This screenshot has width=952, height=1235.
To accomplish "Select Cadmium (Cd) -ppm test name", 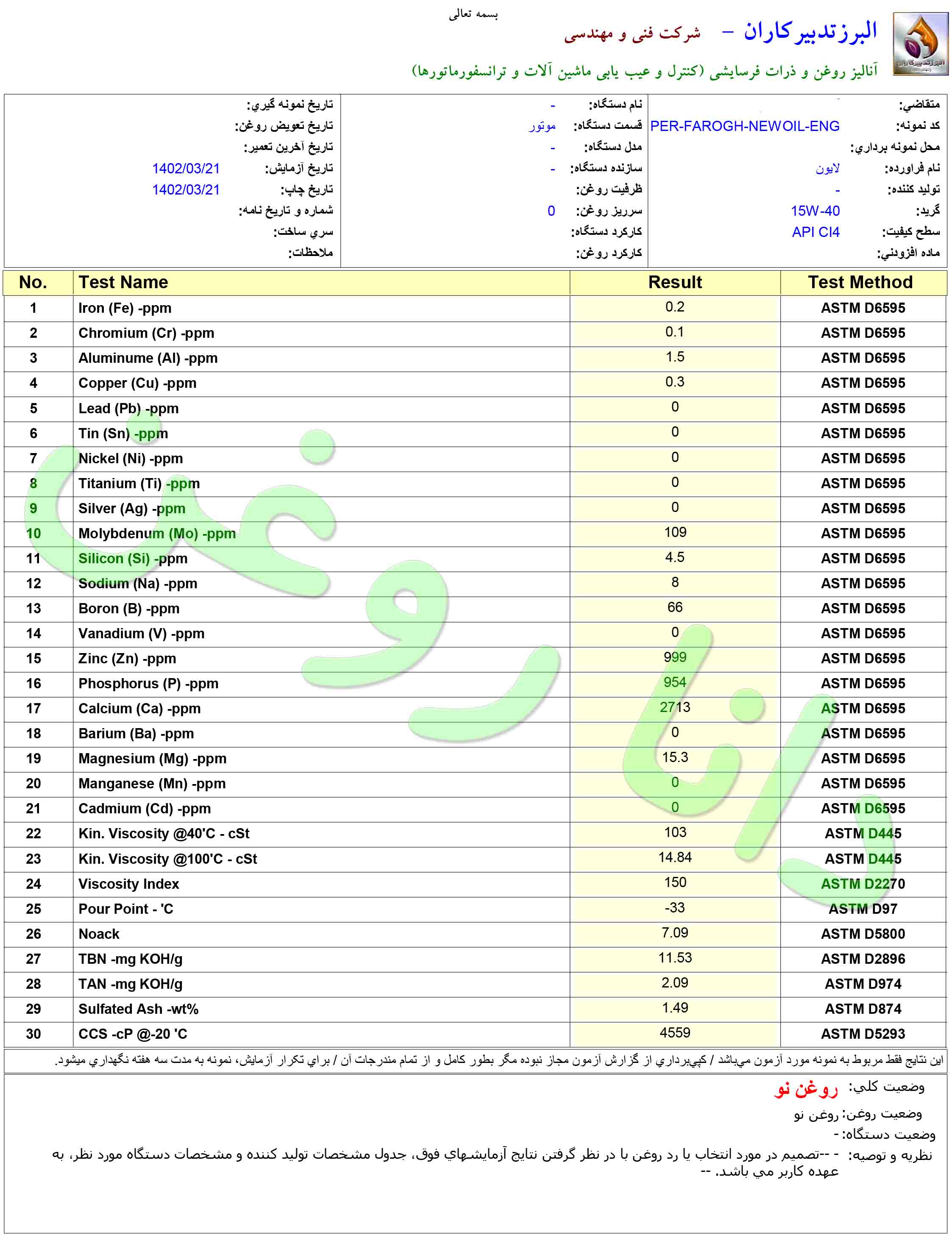I will coord(145,809).
